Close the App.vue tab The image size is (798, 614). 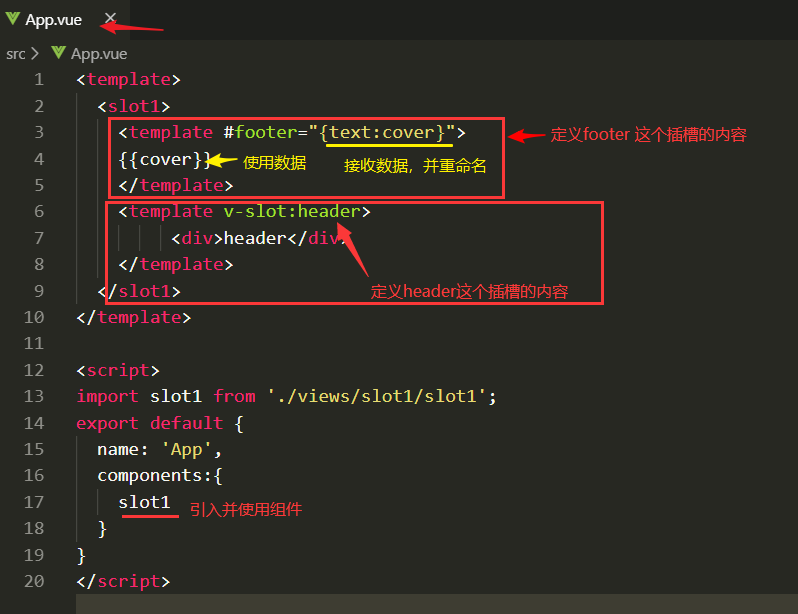pos(110,19)
